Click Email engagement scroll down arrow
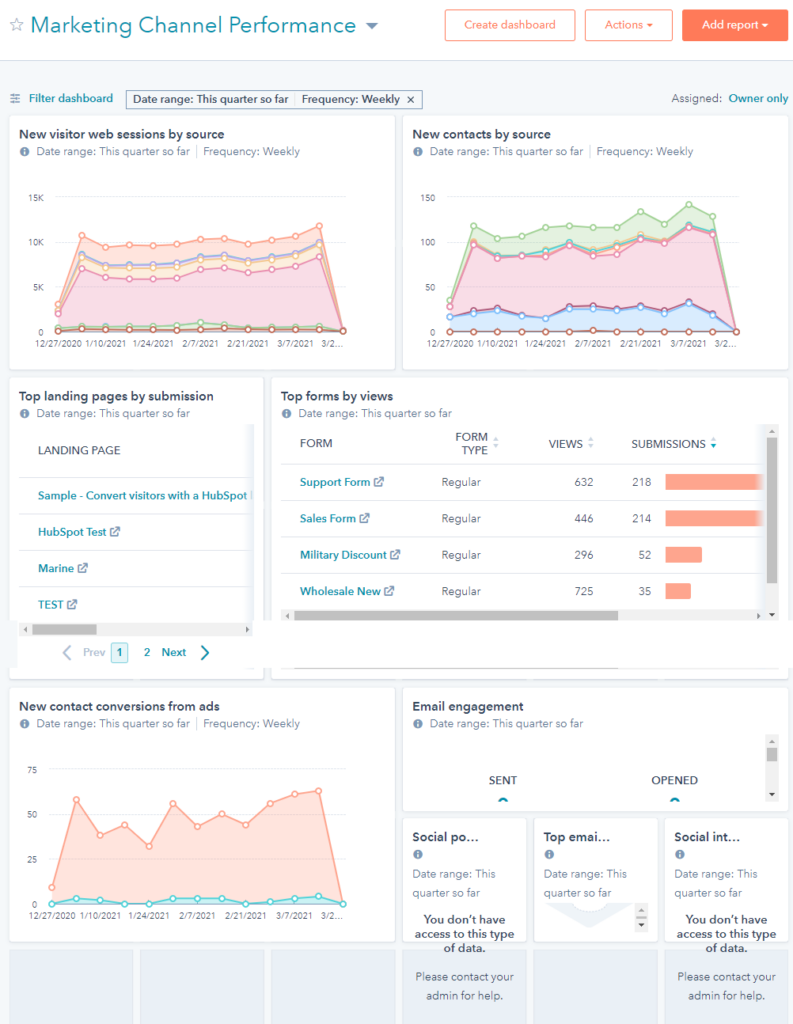 point(772,795)
